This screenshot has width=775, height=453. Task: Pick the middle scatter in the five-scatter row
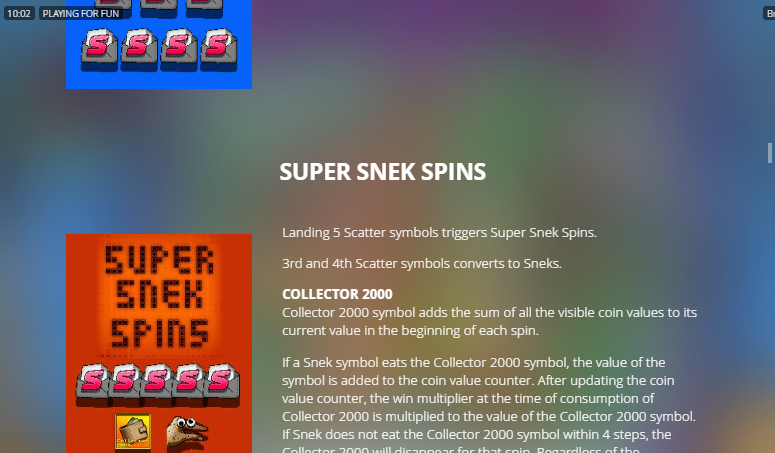(157, 383)
